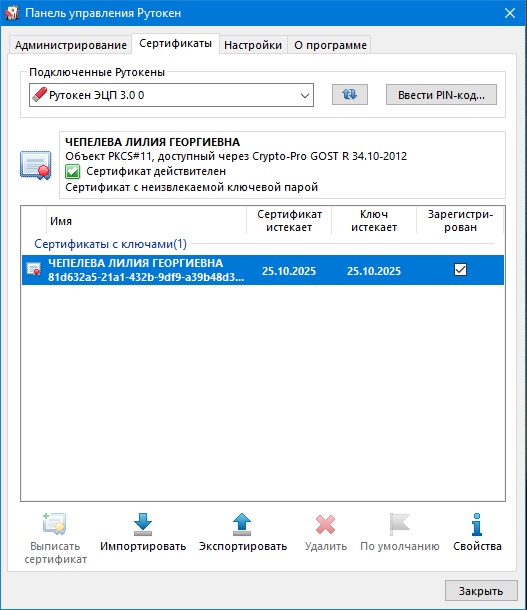This screenshot has width=527, height=610.
Task: Click the Свойства label
Action: [x=477, y=546]
